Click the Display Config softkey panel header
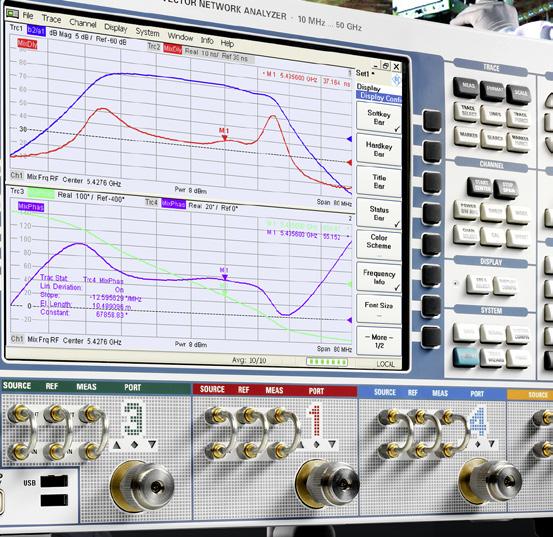The image size is (553, 537). coord(379,97)
